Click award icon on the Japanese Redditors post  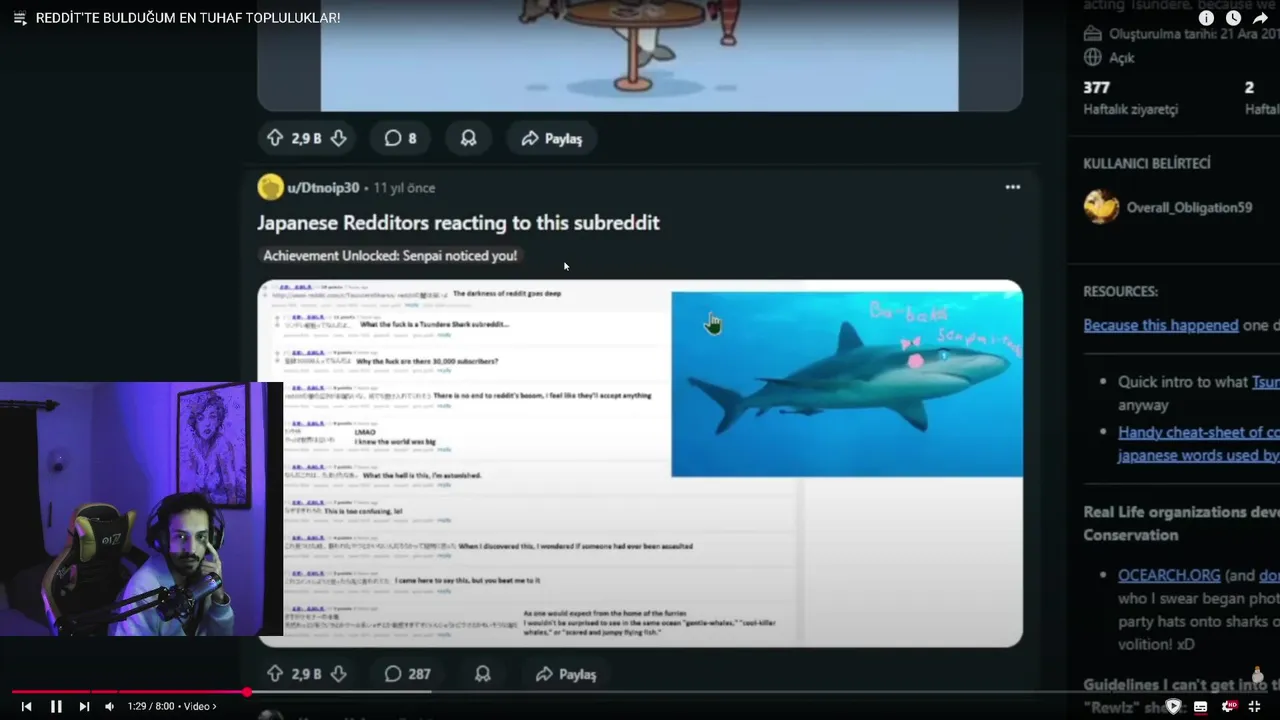tap(482, 674)
